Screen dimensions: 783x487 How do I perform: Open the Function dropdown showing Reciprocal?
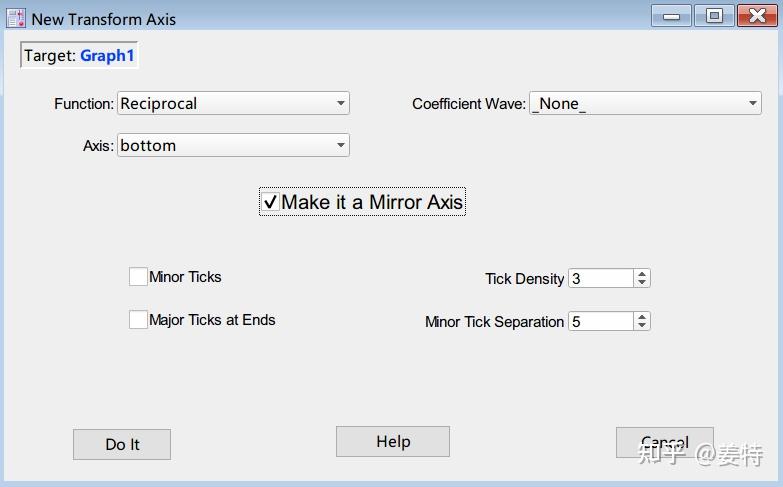(x=233, y=103)
